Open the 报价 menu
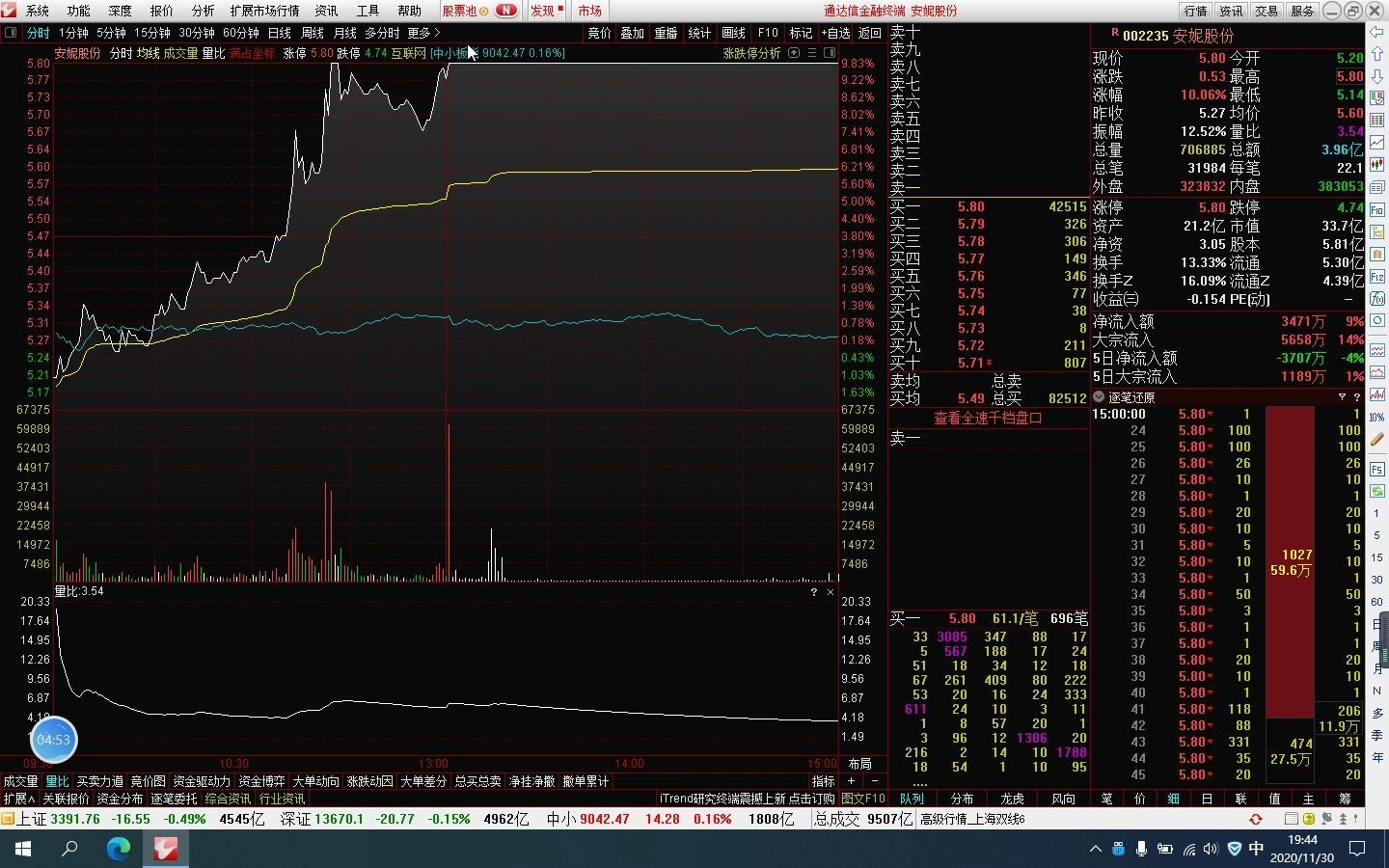 [x=162, y=11]
